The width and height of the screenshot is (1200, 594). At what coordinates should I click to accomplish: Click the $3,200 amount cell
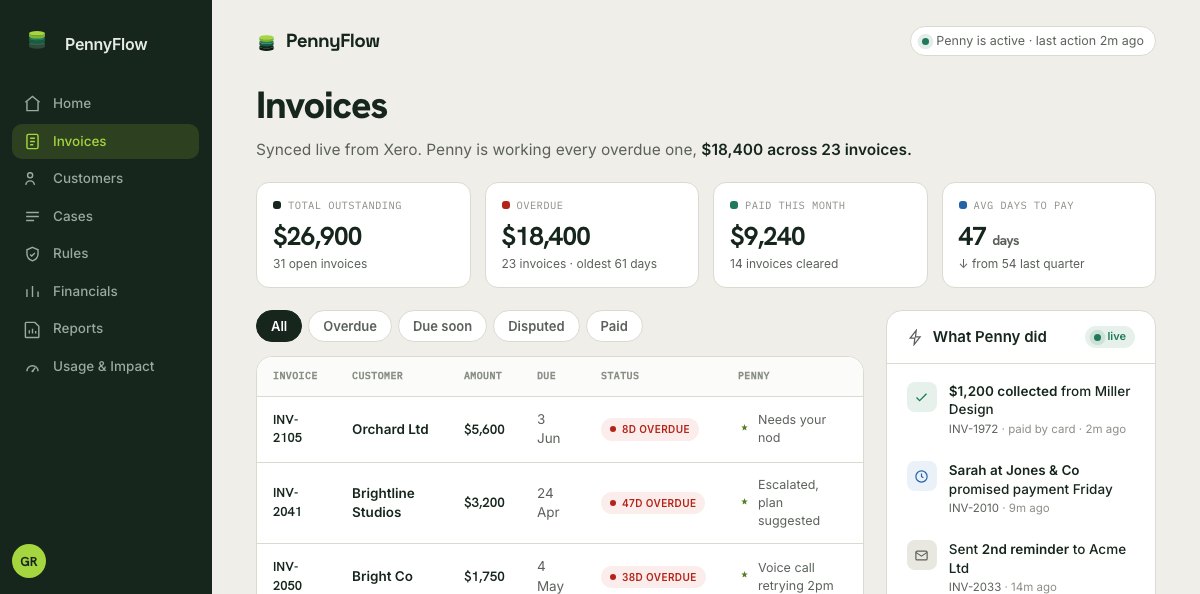click(484, 503)
